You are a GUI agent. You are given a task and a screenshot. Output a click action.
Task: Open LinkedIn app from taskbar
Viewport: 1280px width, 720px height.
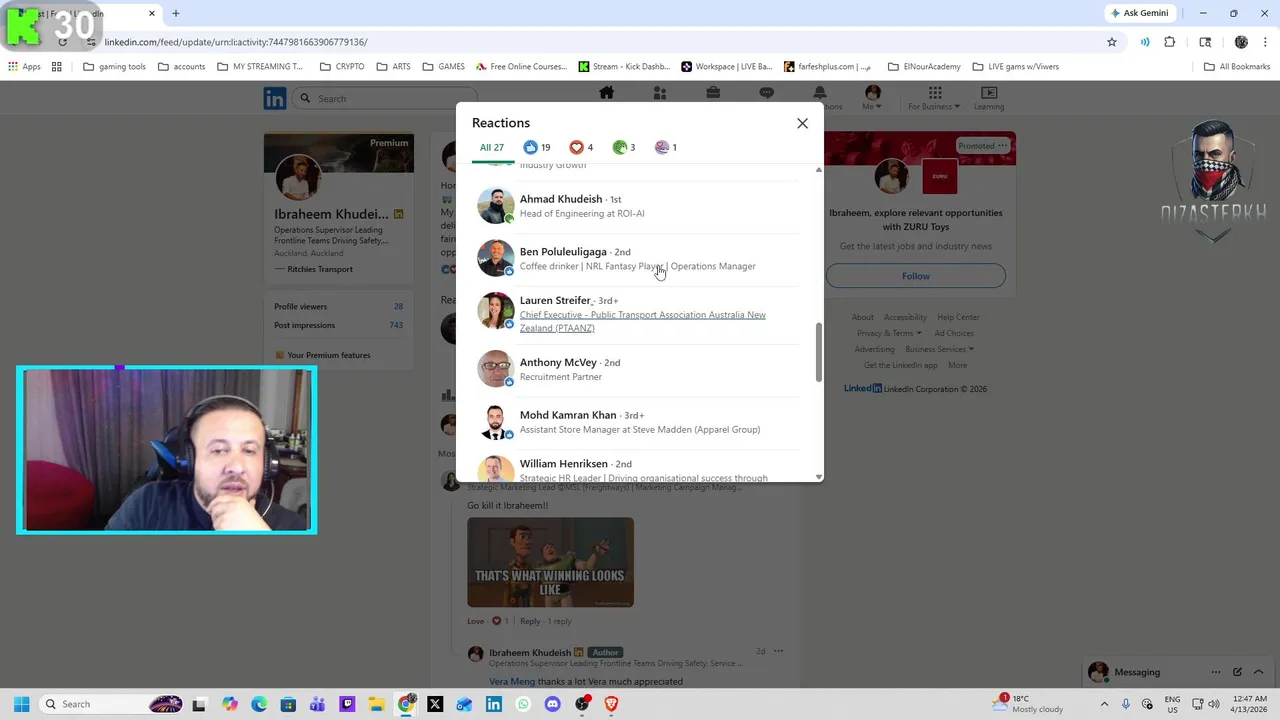pos(494,704)
